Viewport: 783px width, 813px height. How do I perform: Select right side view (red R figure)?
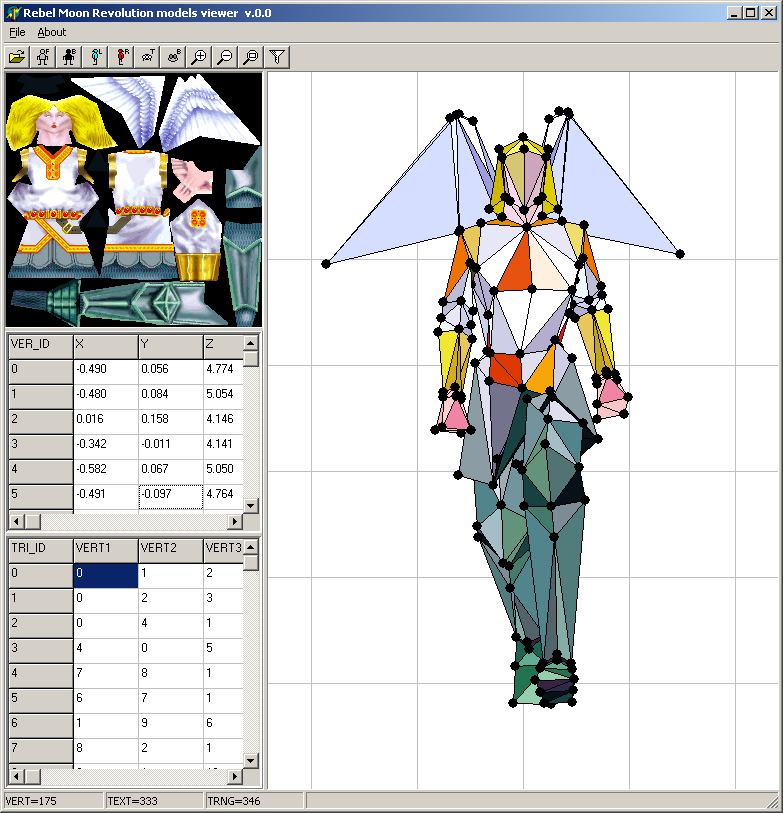(x=121, y=57)
